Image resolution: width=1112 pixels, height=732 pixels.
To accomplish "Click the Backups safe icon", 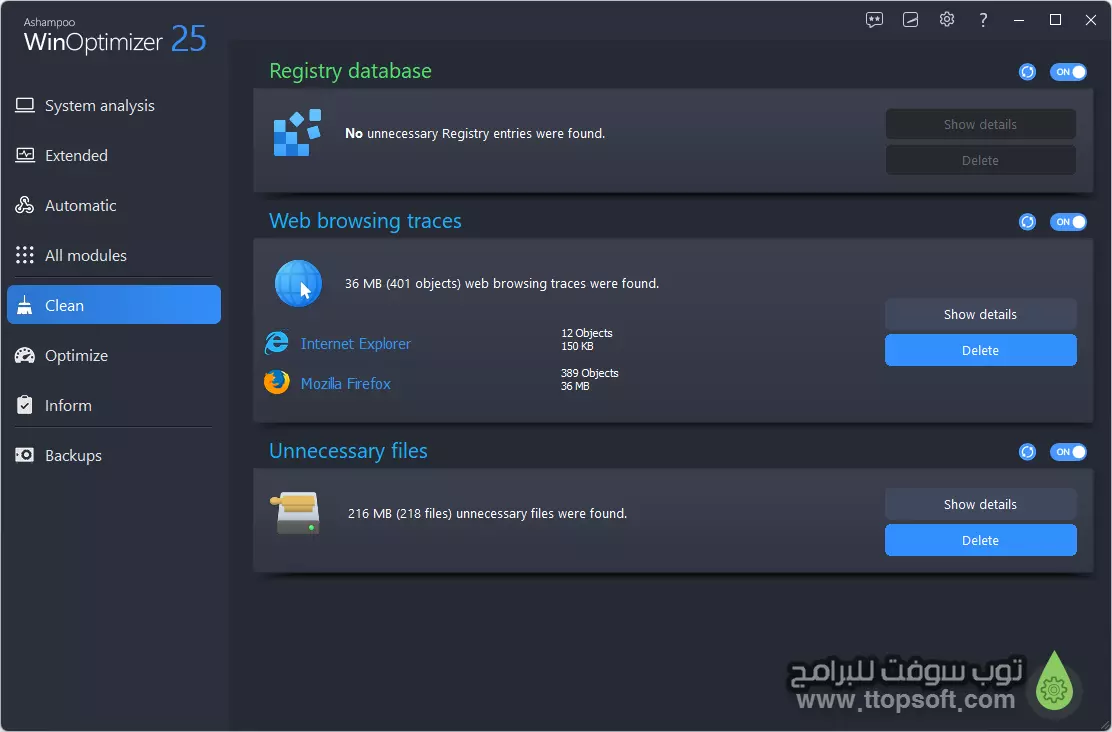I will click(25, 455).
